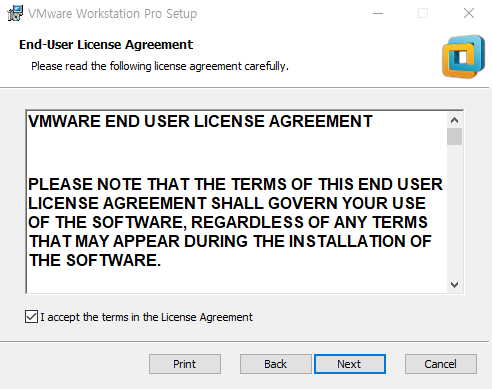The image size is (492, 389).
Task: Click the license text scrollbar thumb
Action: [454, 137]
